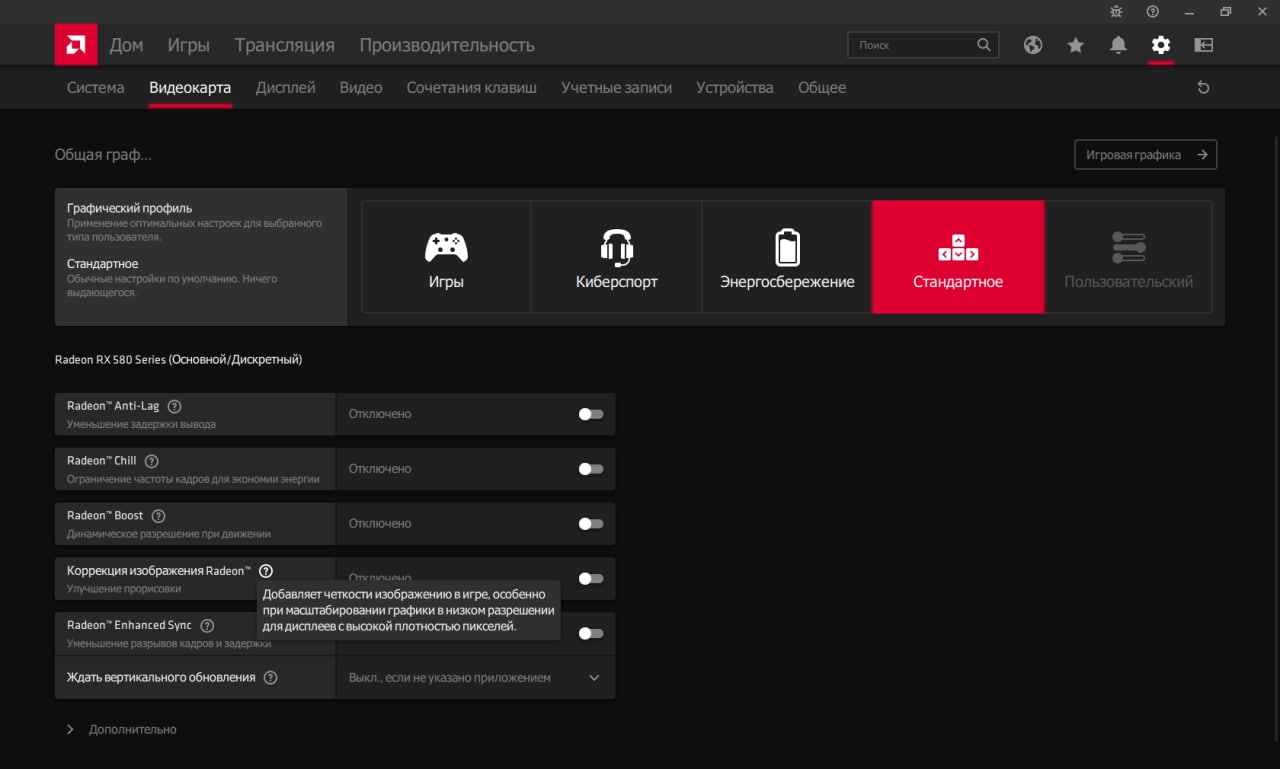Switch to the Общее tab
The height and width of the screenshot is (769, 1280).
(x=822, y=88)
